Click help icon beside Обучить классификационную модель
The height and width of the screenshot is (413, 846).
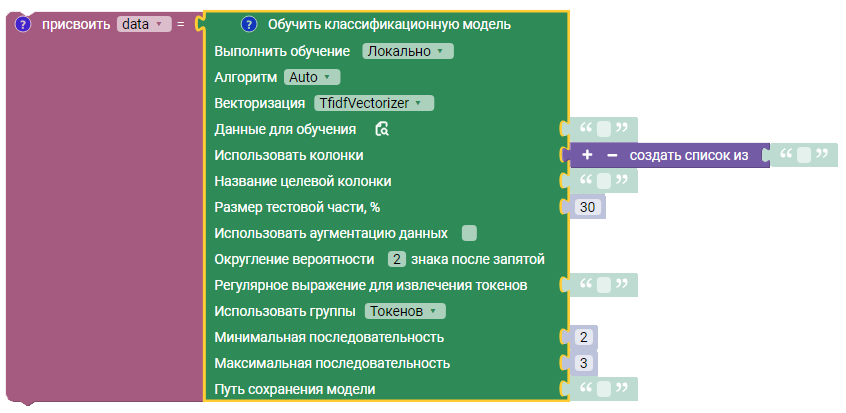coord(249,24)
